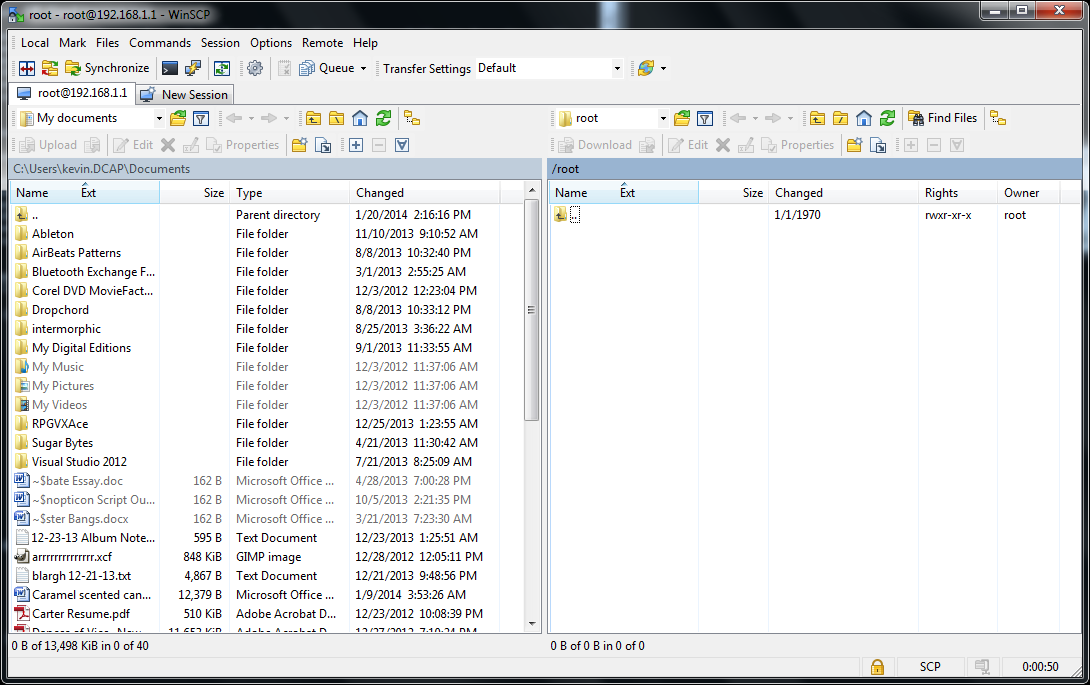Go to local root directory icon
The width and height of the screenshot is (1090, 685).
point(336,118)
